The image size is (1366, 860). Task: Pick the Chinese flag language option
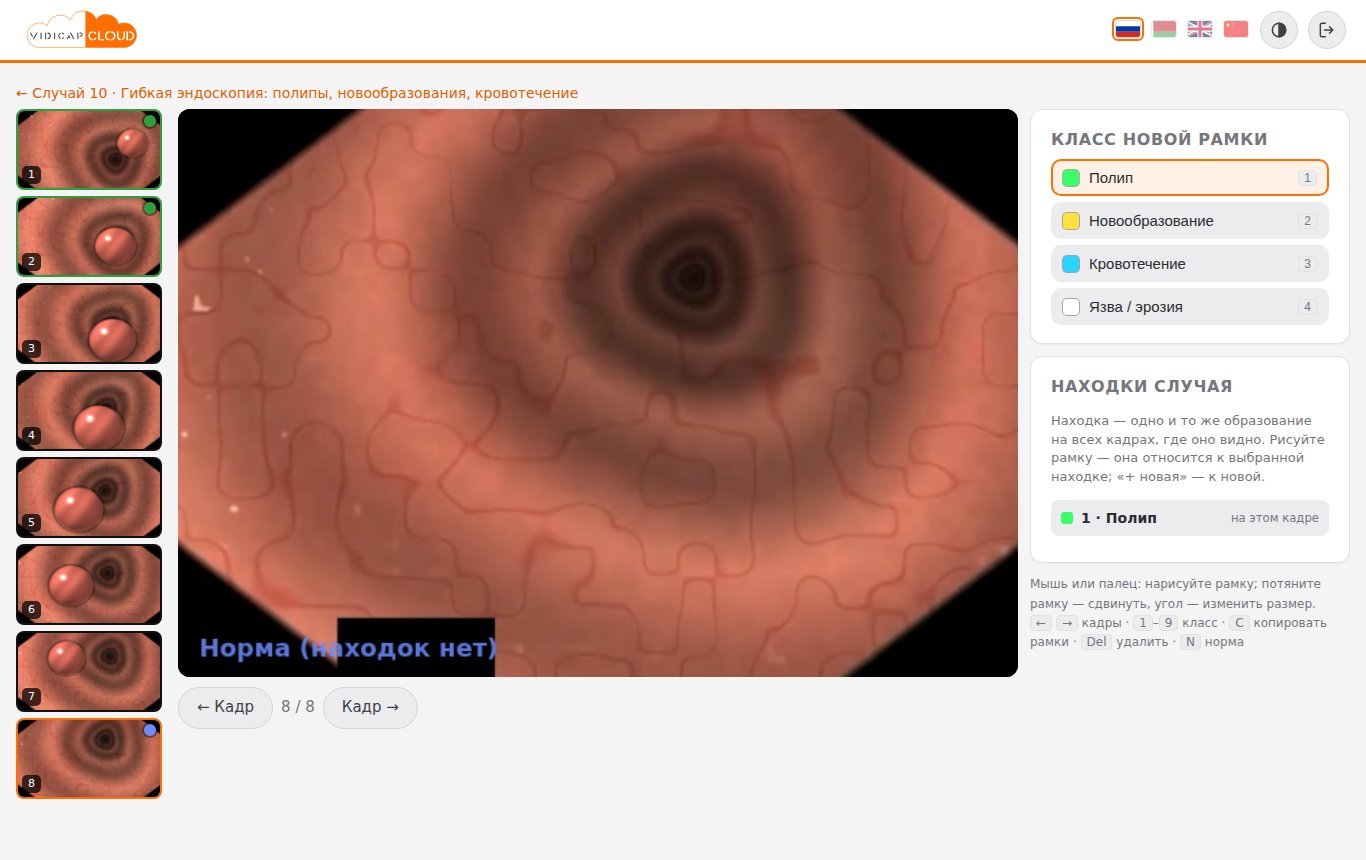tap(1236, 29)
